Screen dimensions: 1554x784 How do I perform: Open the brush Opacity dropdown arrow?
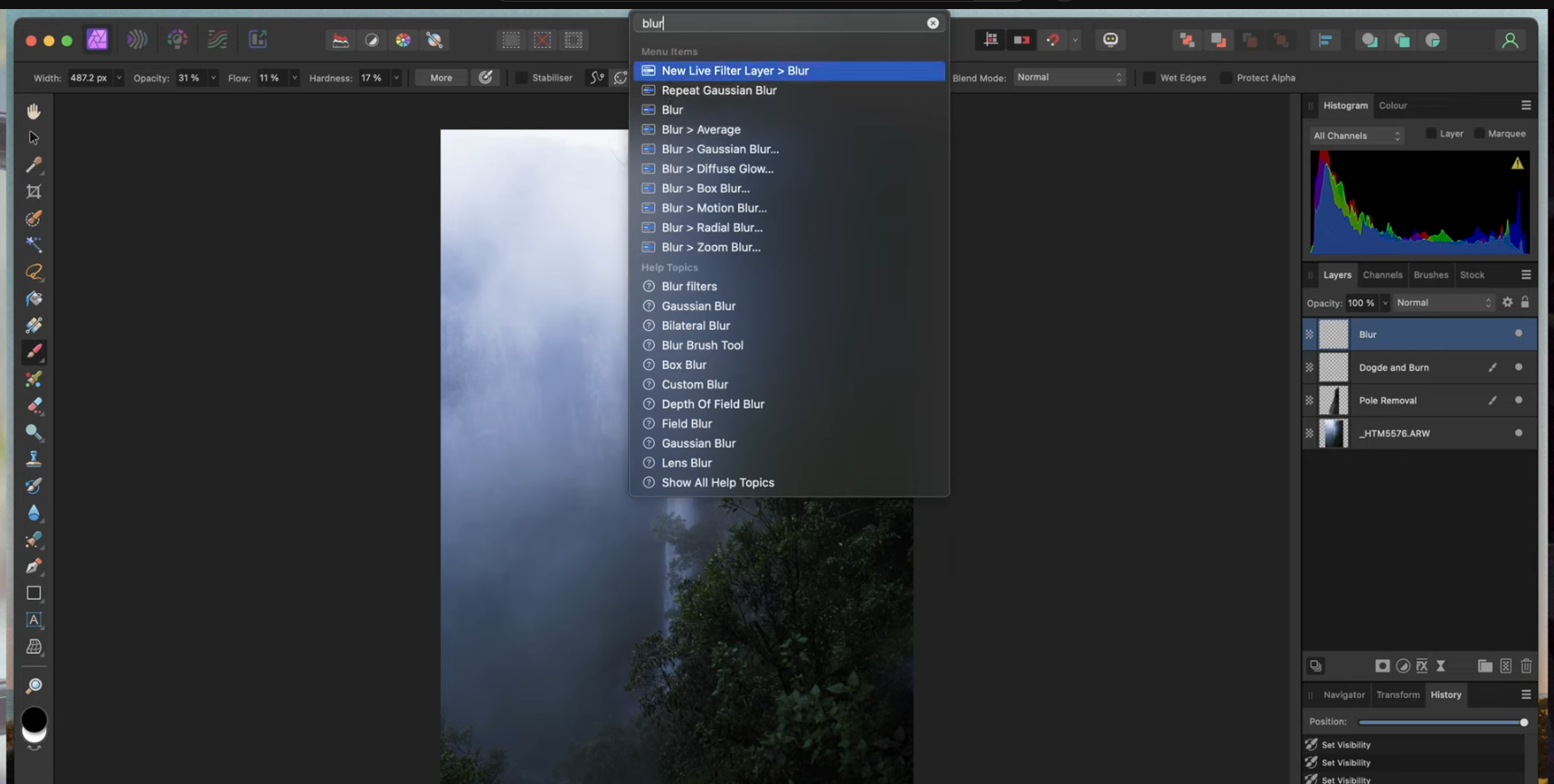click(x=213, y=78)
